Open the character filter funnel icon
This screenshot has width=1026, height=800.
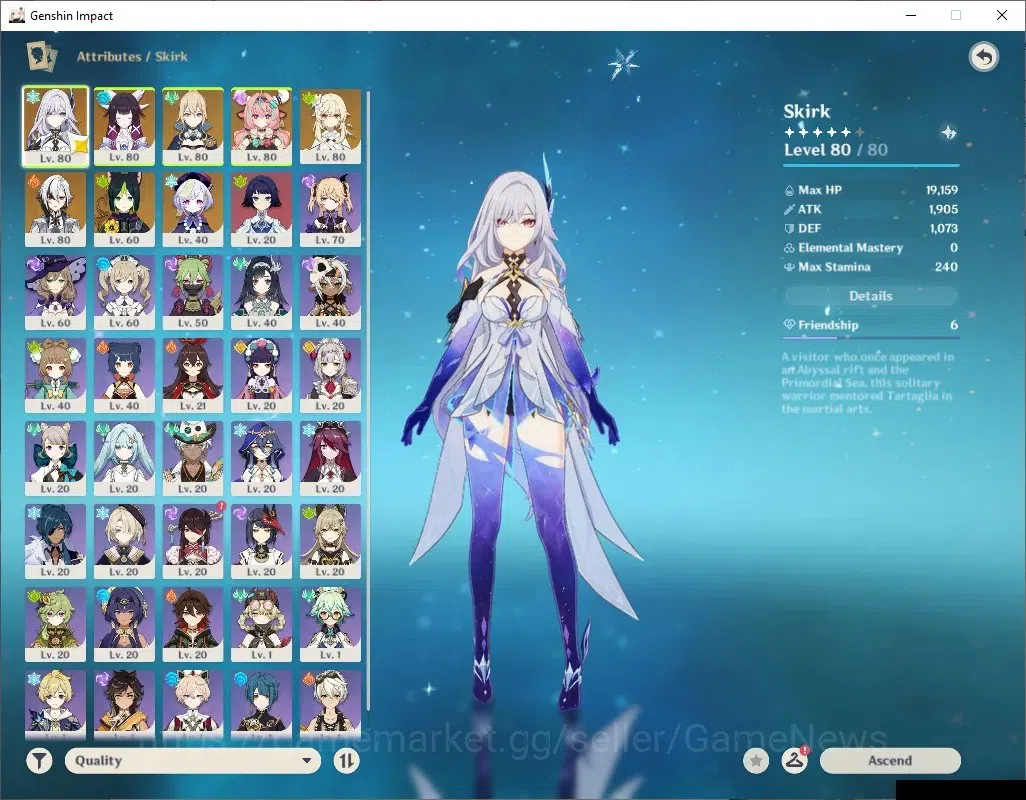coord(39,761)
